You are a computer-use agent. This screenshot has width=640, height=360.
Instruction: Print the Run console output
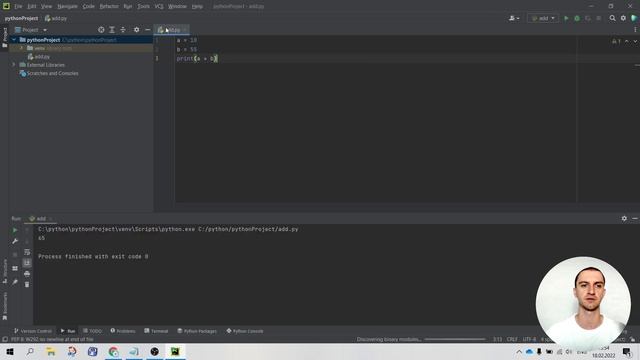[x=27, y=274]
